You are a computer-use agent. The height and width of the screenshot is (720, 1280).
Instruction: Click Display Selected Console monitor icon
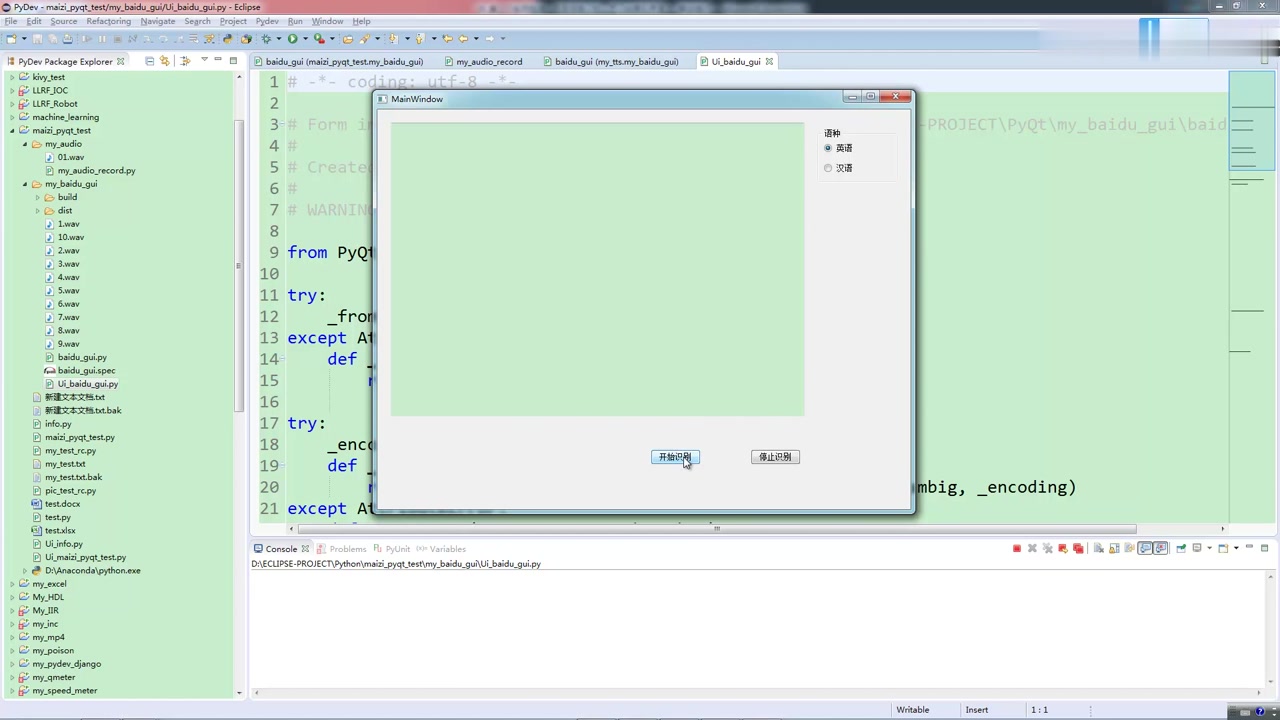[1197, 548]
